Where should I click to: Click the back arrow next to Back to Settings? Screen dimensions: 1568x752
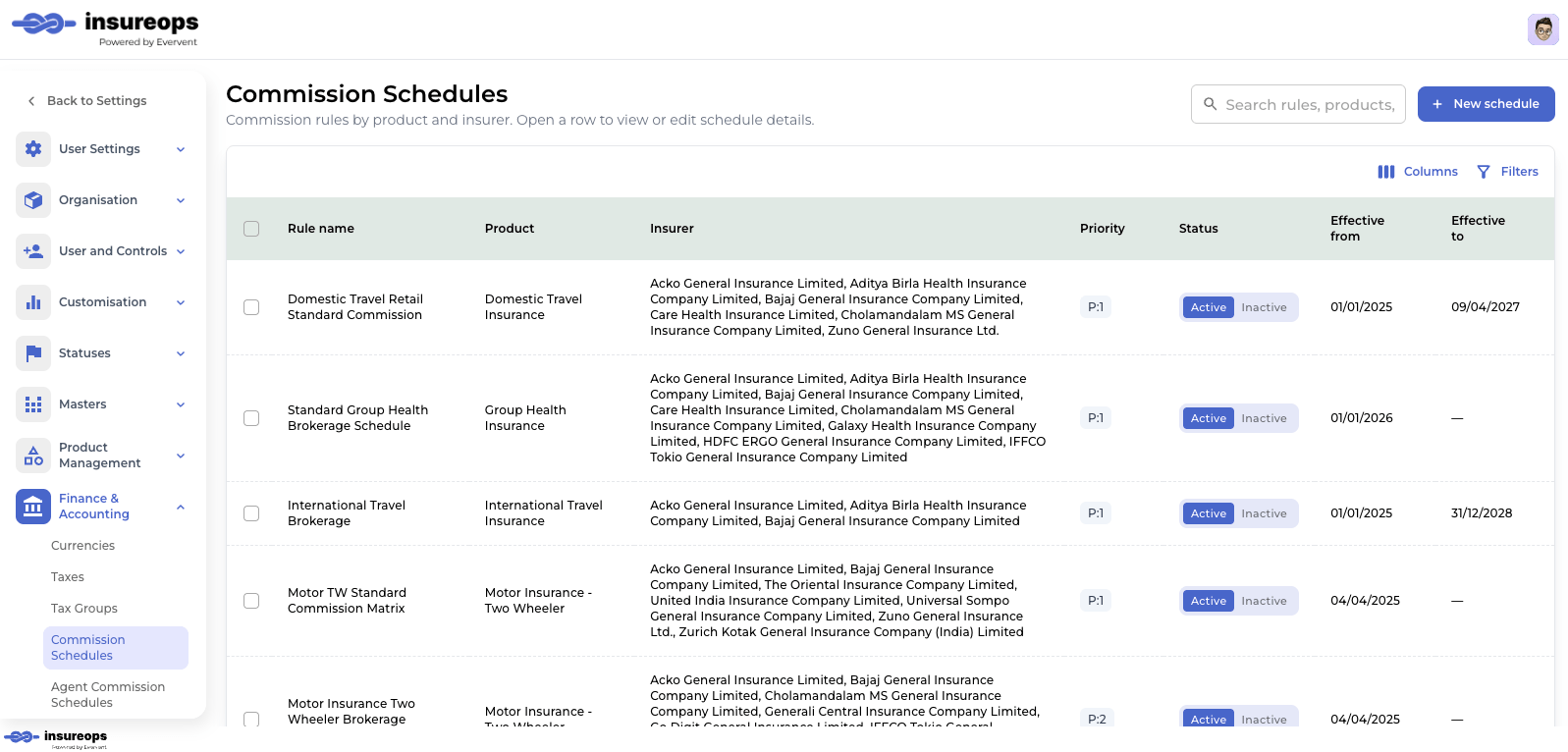[31, 101]
